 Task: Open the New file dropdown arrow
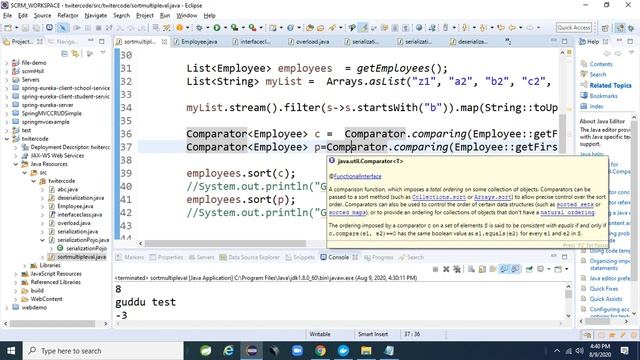coord(16,28)
